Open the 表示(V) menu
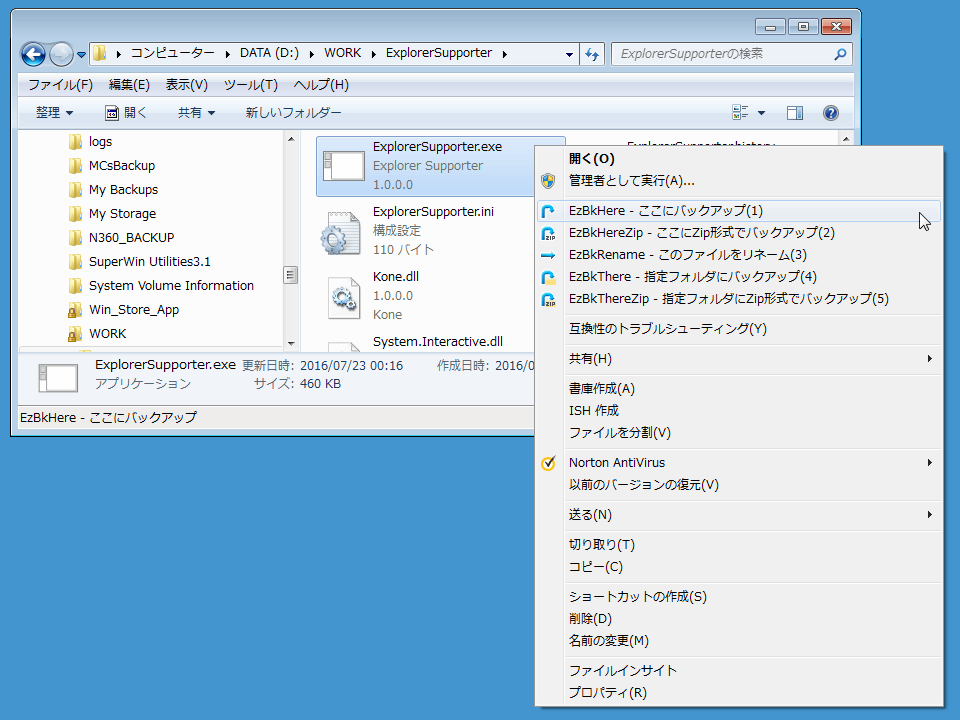 click(x=187, y=84)
